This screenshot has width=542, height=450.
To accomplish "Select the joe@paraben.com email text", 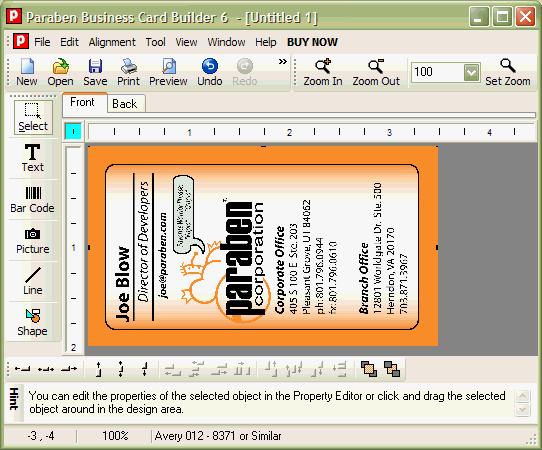I will coord(163,255).
